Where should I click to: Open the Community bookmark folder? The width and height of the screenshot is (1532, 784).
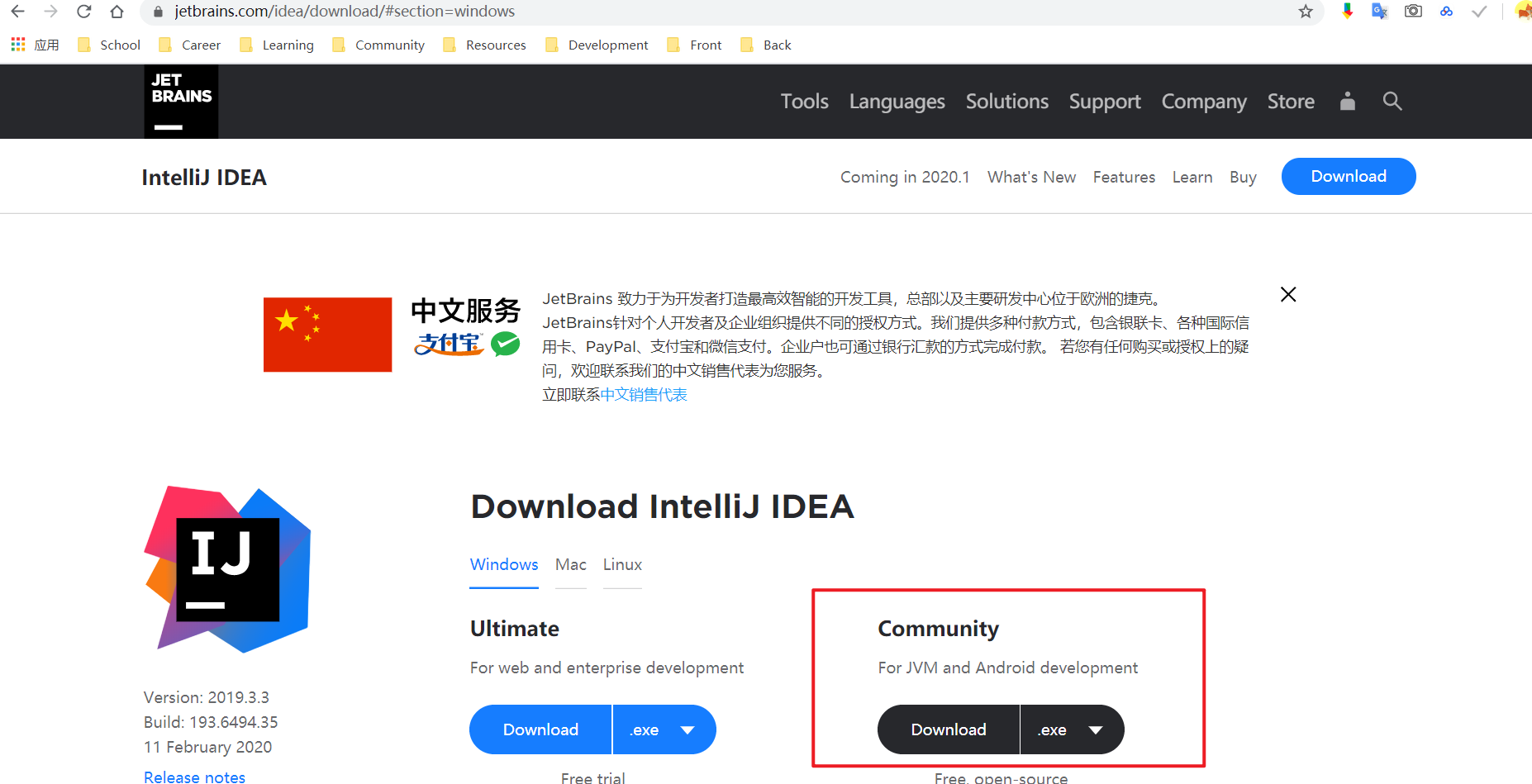coord(378,45)
